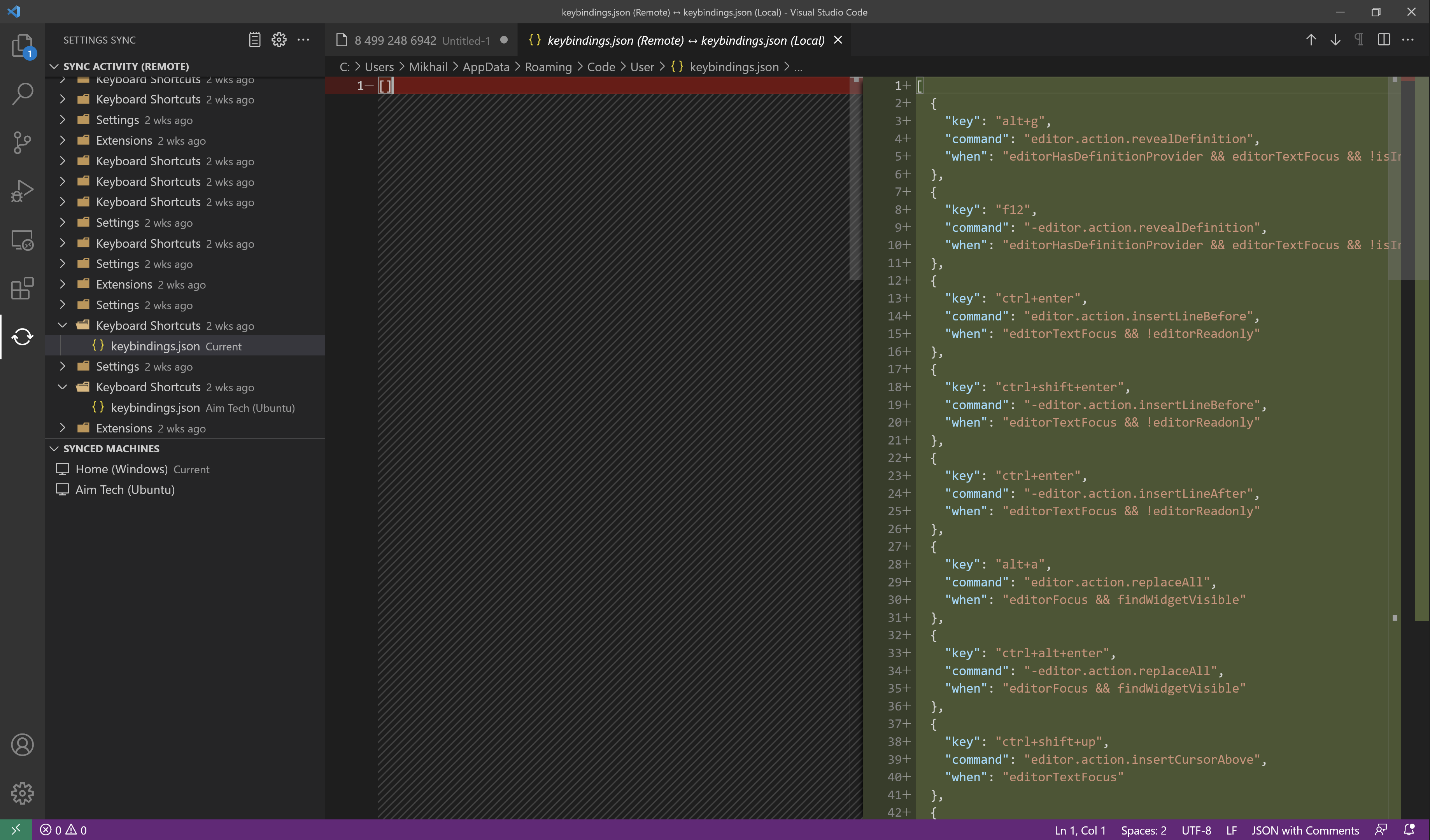Open editor more actions menu
Viewport: 1430px width, 840px height.
(1409, 40)
